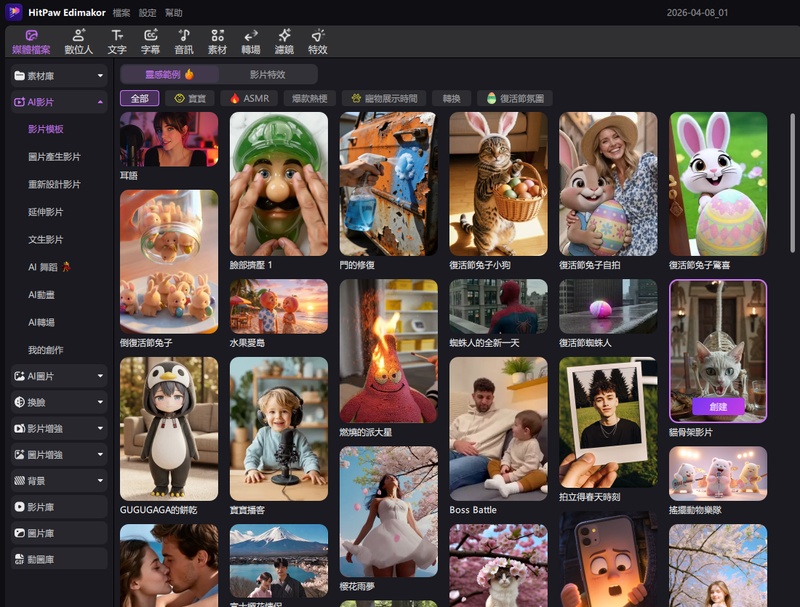800x607 pixels.
Task: Click the 創建 button on cat skeleton template
Action: click(718, 406)
